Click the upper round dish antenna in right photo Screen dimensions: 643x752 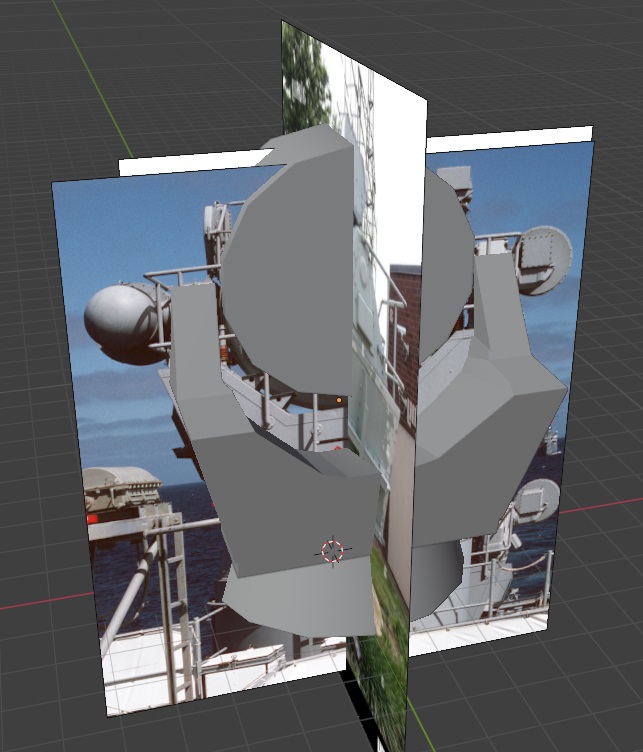pos(544,259)
